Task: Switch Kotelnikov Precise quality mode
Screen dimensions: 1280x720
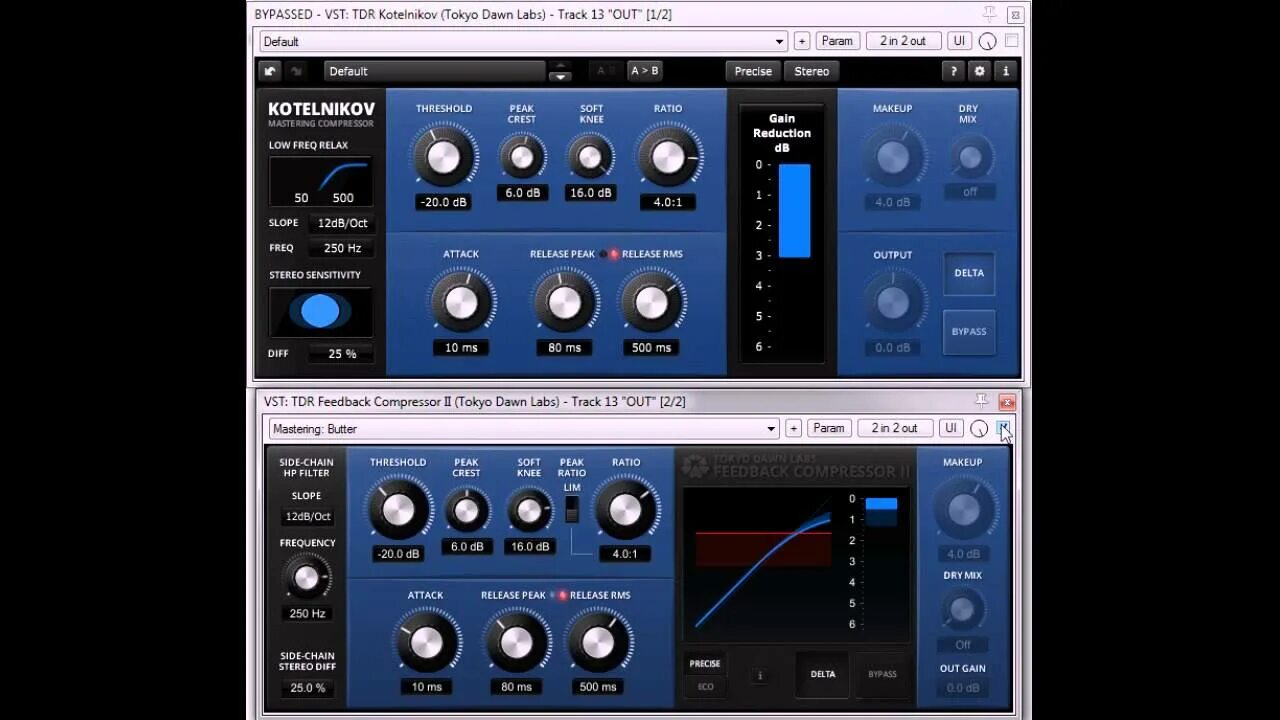Action: [753, 71]
